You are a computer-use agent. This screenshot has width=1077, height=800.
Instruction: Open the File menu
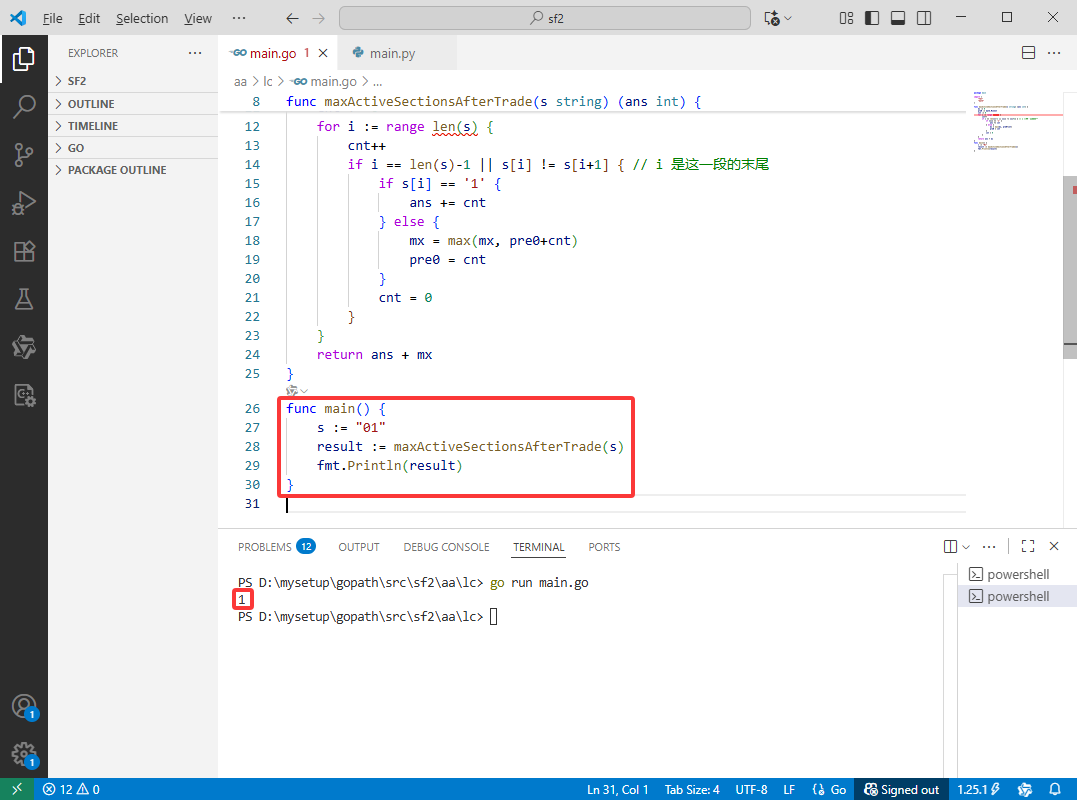tap(52, 19)
